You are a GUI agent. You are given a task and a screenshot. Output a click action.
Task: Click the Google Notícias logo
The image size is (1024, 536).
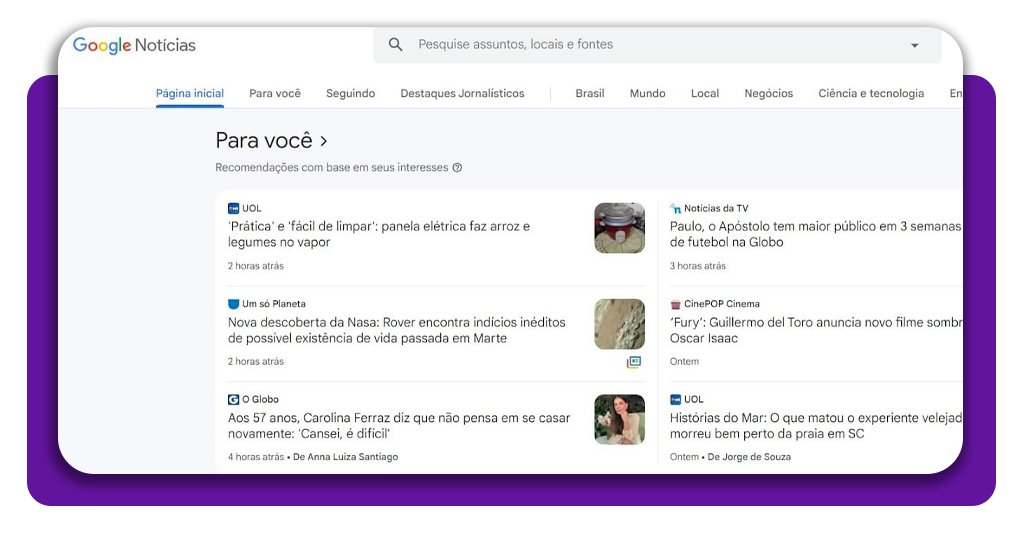tap(134, 45)
